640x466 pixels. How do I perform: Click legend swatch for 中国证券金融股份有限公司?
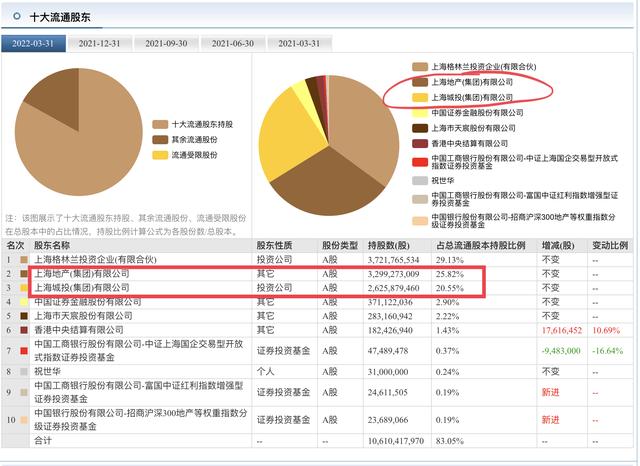coord(420,113)
